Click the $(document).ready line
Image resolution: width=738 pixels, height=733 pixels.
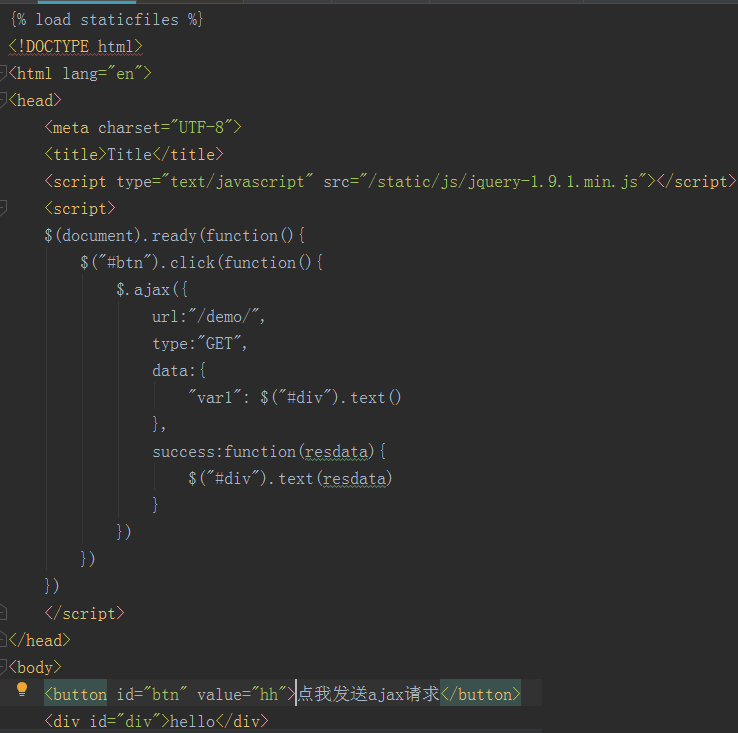175,235
